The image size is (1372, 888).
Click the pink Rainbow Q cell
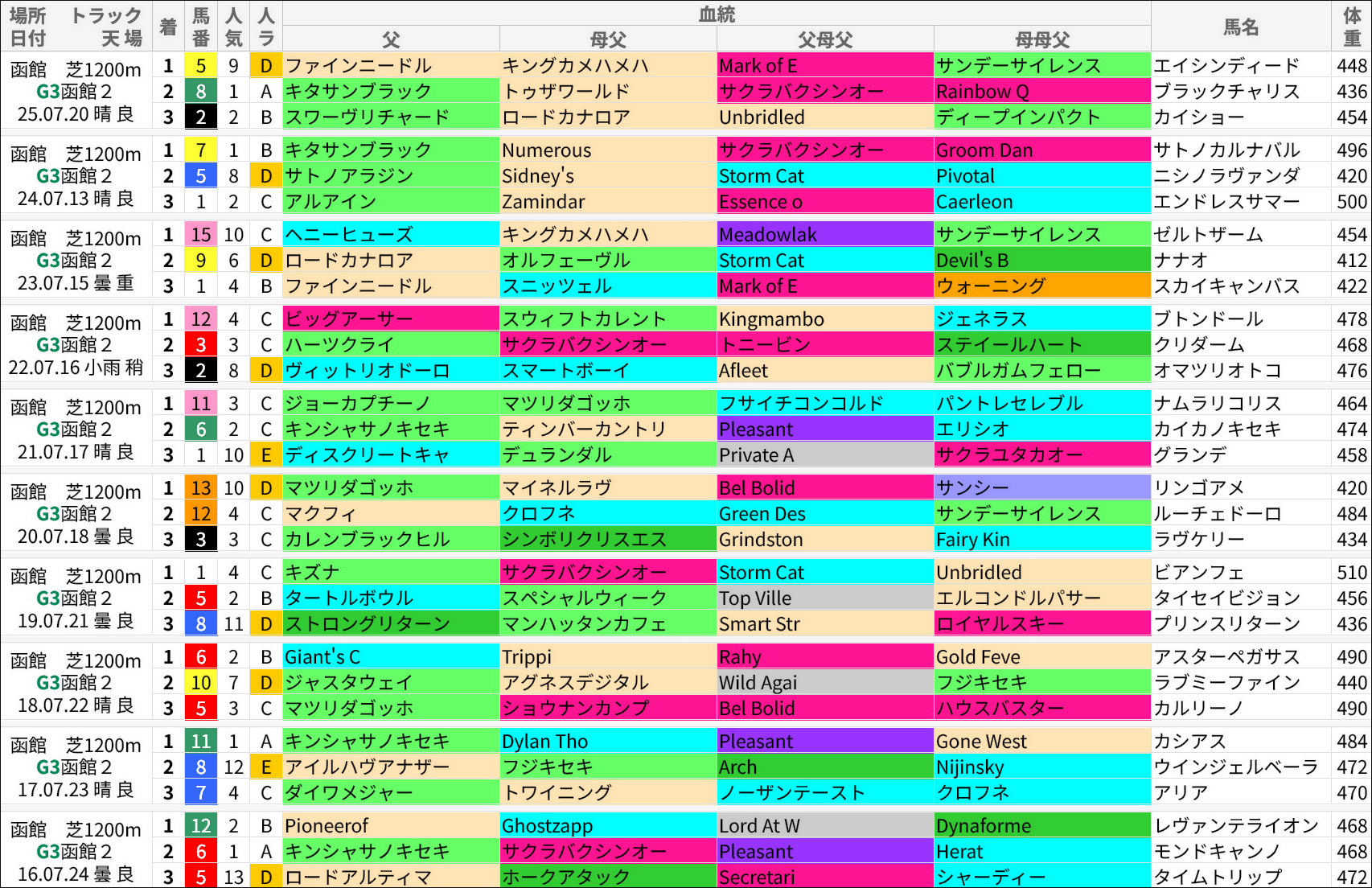(x=1042, y=91)
